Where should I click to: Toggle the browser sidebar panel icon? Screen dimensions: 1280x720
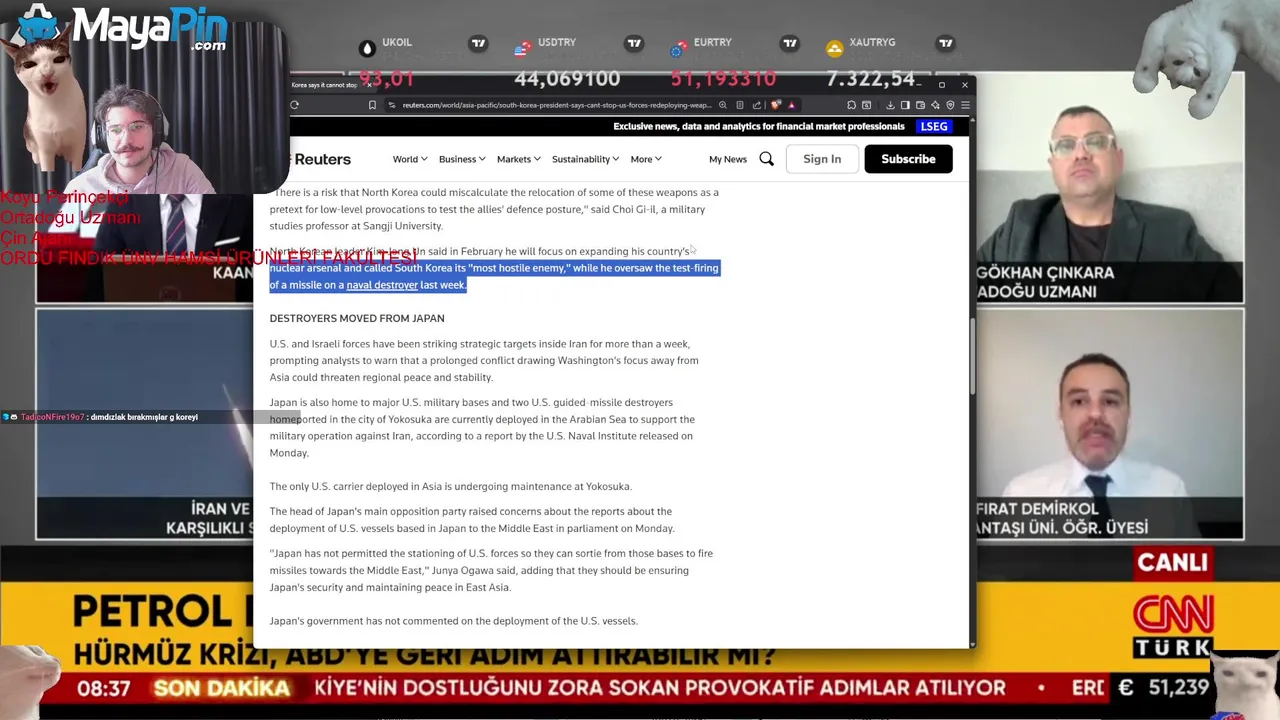[x=905, y=105]
